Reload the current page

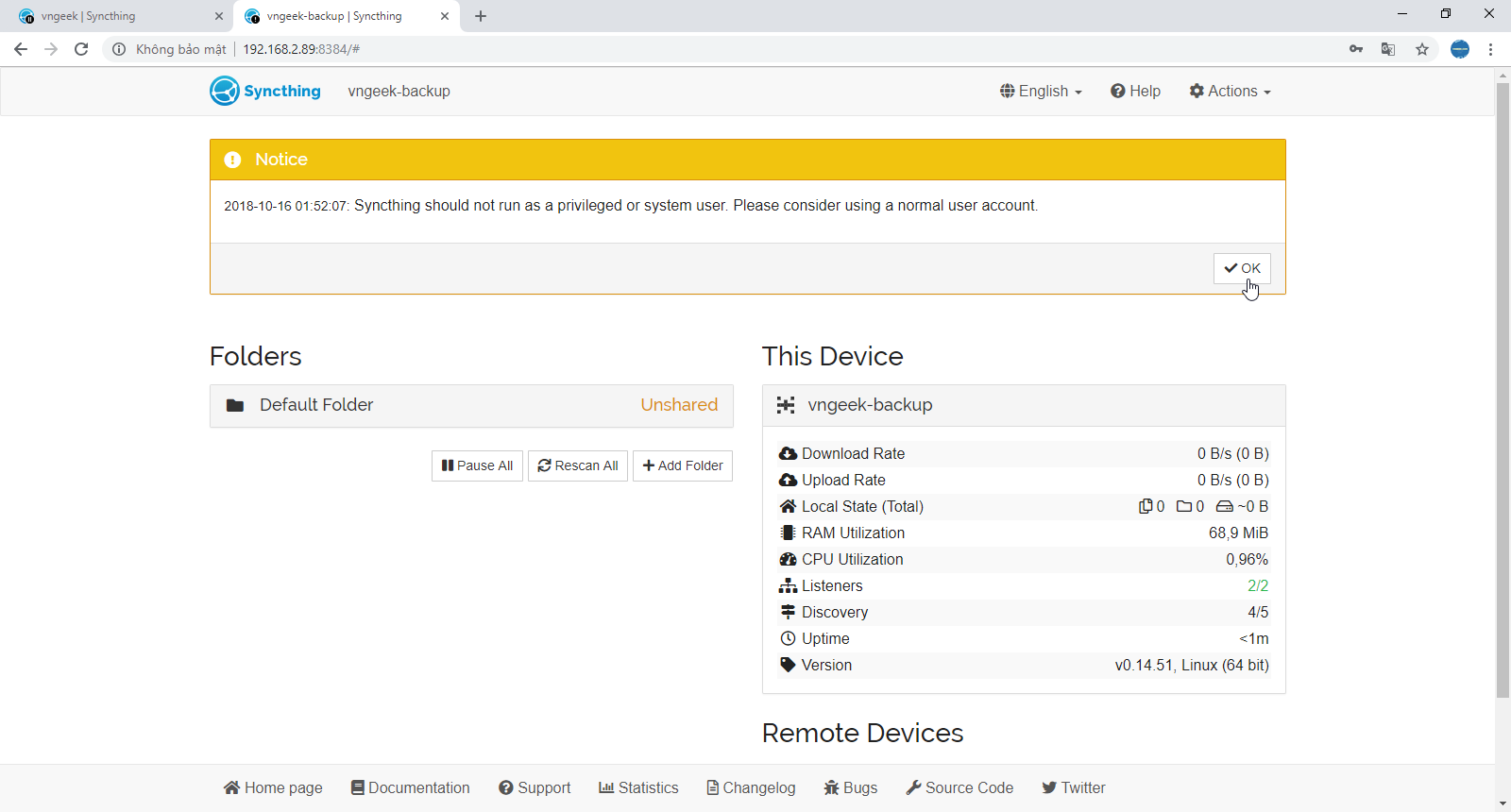tap(81, 49)
